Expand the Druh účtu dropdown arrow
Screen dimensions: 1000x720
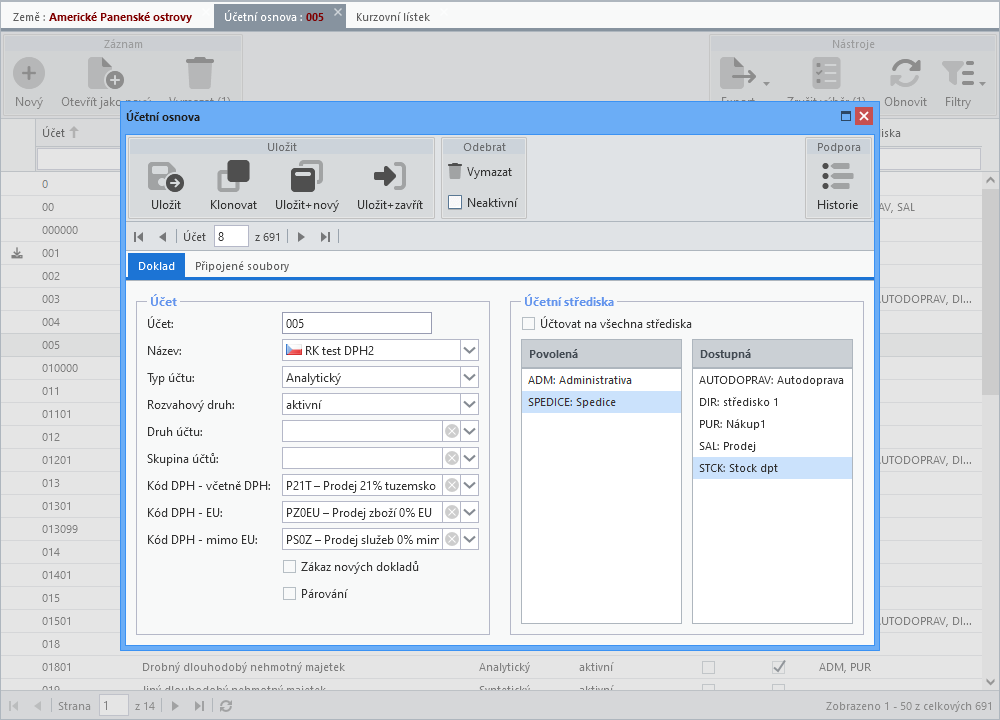click(x=469, y=431)
